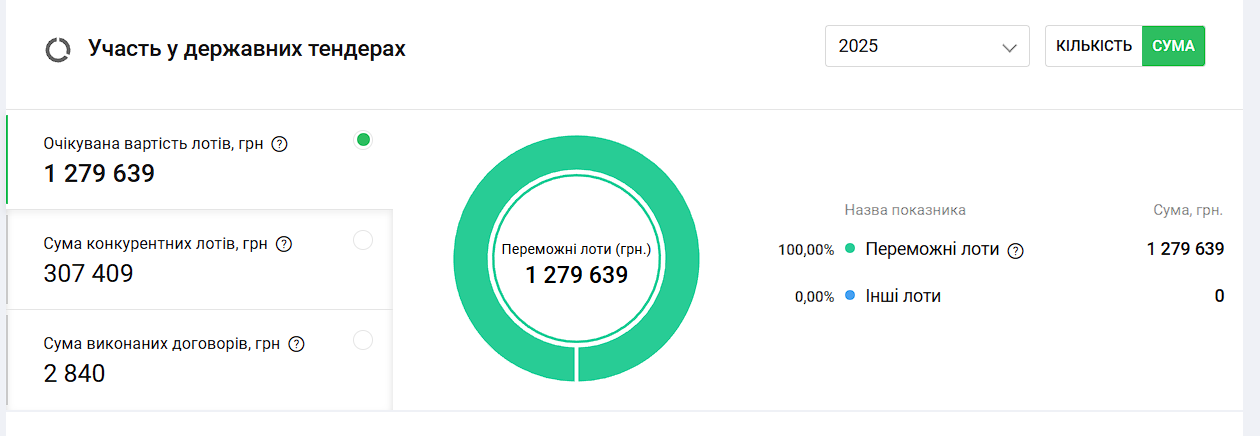The height and width of the screenshot is (436, 1260).
Task: Click the donut chart icon beside section title
Action: pos(58,50)
